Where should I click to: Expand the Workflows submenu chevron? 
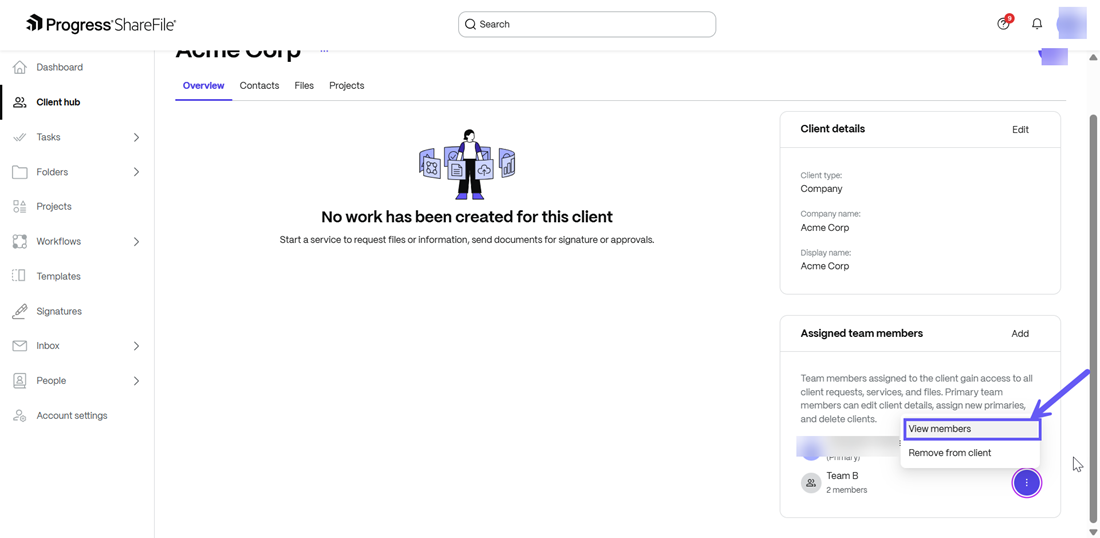(x=136, y=242)
